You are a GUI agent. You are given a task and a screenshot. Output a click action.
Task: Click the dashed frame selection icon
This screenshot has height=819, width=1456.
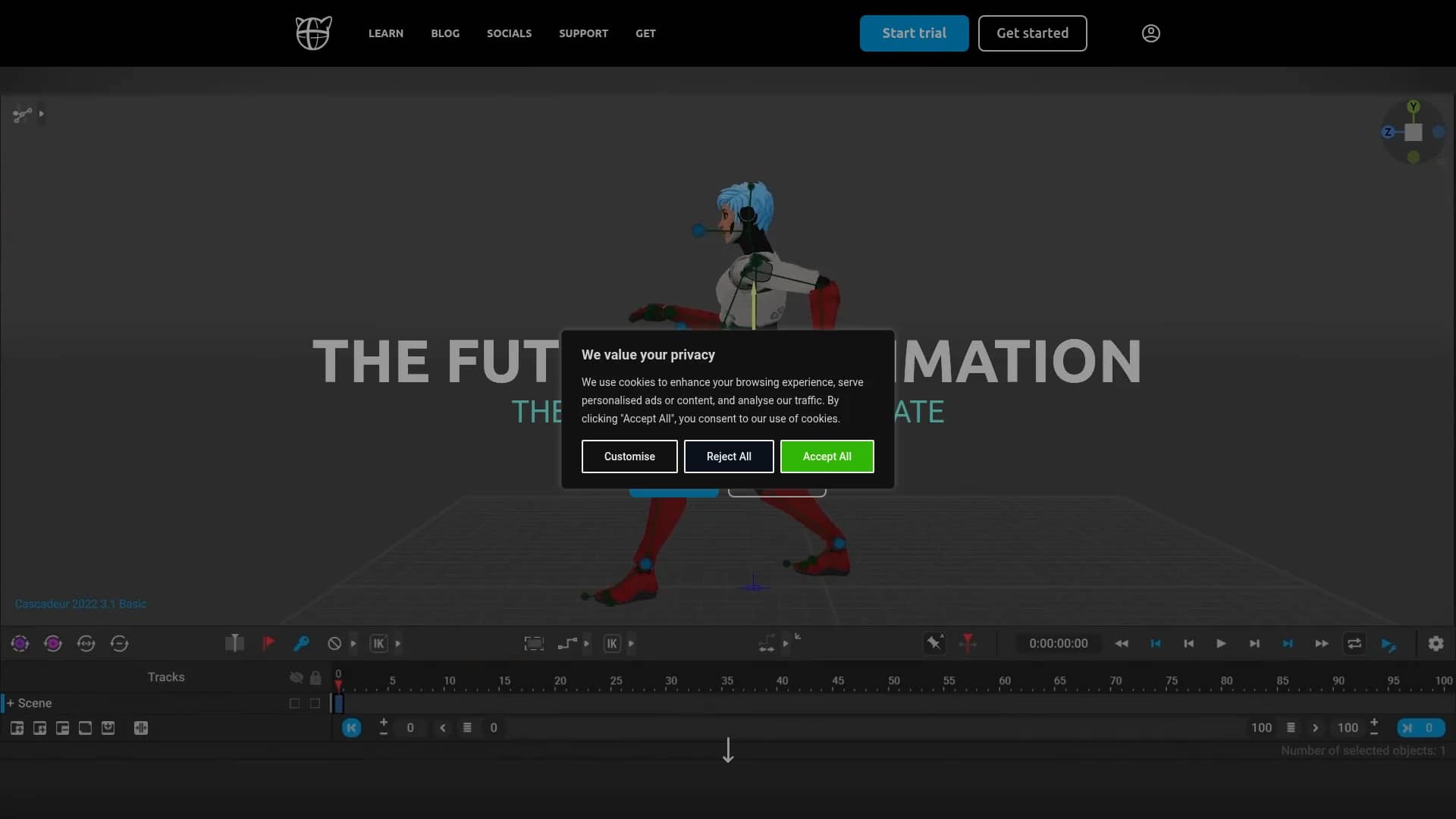(x=534, y=644)
